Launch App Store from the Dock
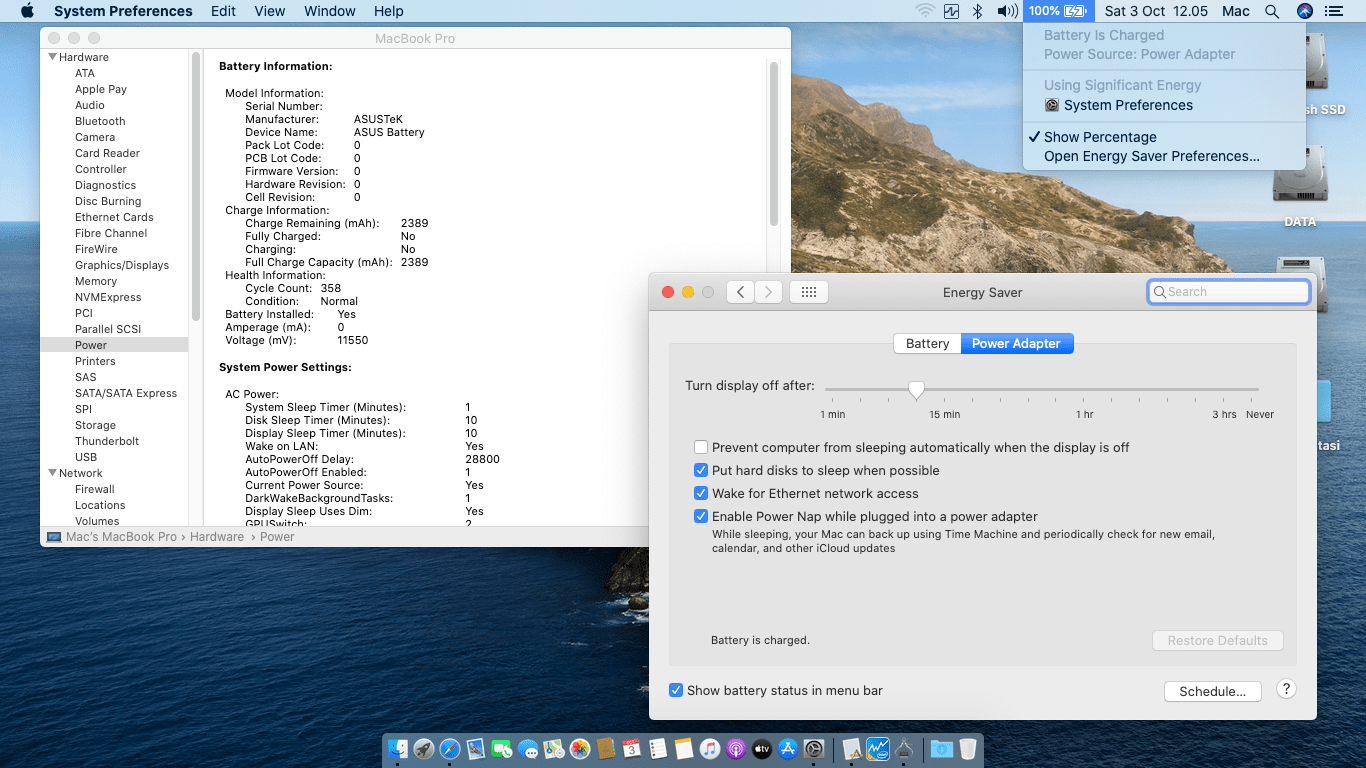 click(788, 749)
